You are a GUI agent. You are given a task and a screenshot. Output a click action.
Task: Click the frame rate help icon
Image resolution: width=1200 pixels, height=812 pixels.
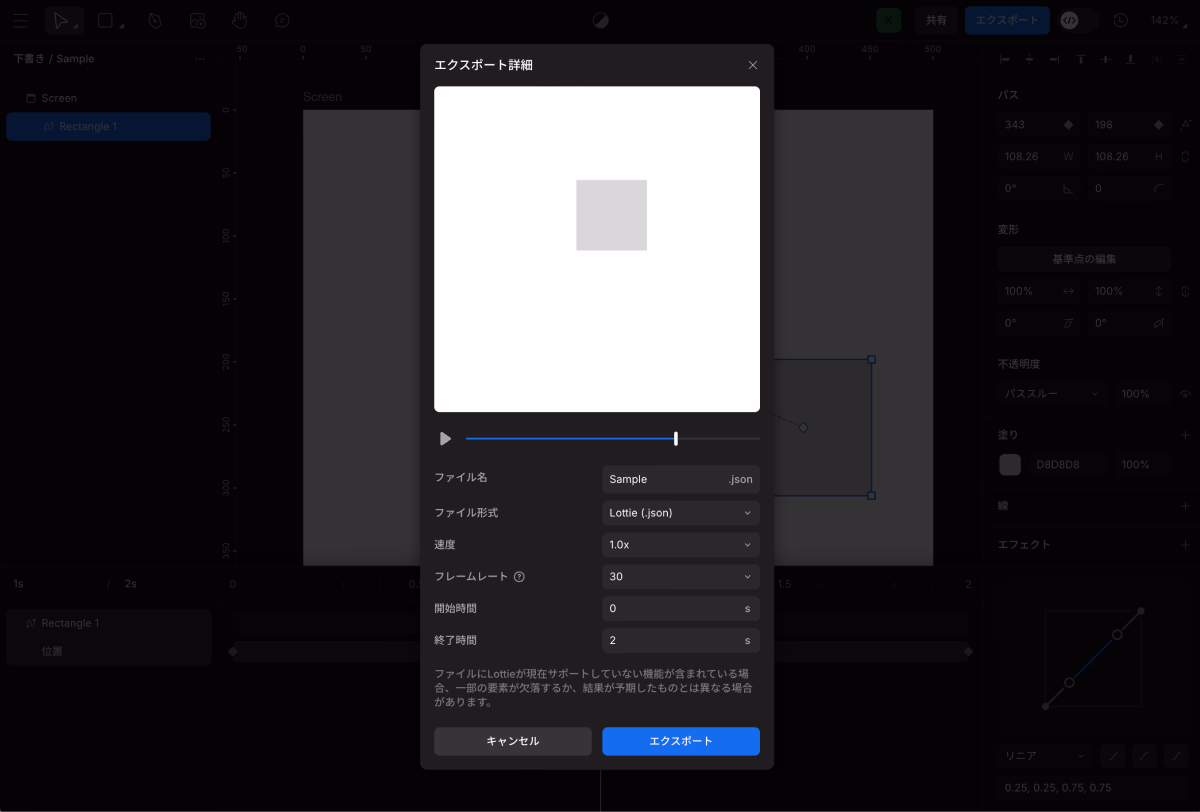[519, 577]
